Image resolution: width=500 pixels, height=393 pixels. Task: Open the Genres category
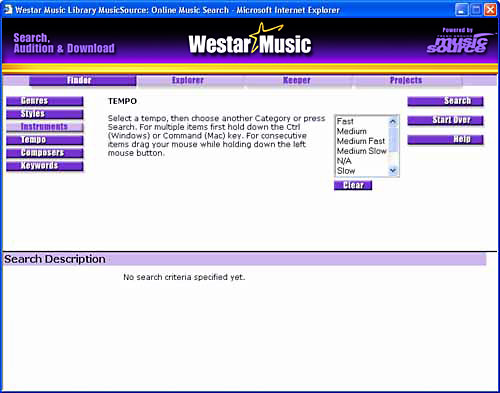[x=45, y=101]
